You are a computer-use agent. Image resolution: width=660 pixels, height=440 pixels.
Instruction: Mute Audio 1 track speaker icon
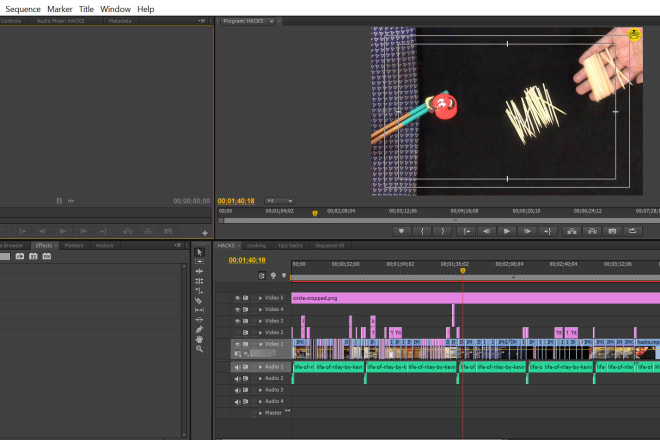coord(237,367)
